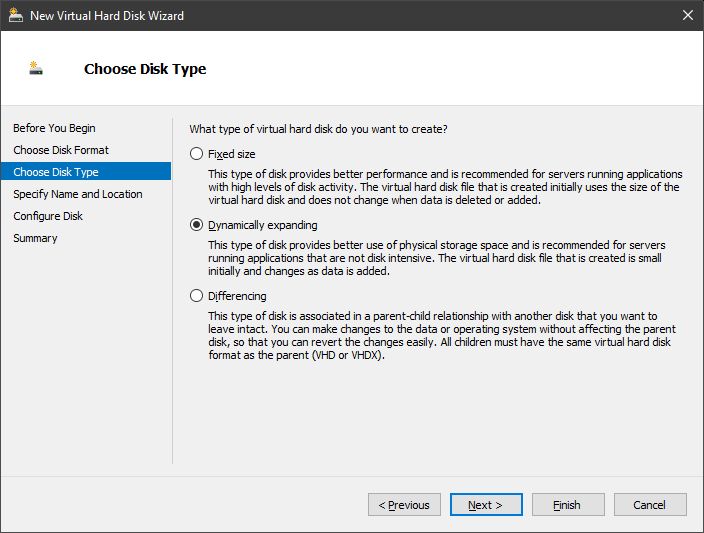Click the New Virtual Hard Disk Wizard title
Image resolution: width=704 pixels, height=533 pixels.
click(107, 16)
